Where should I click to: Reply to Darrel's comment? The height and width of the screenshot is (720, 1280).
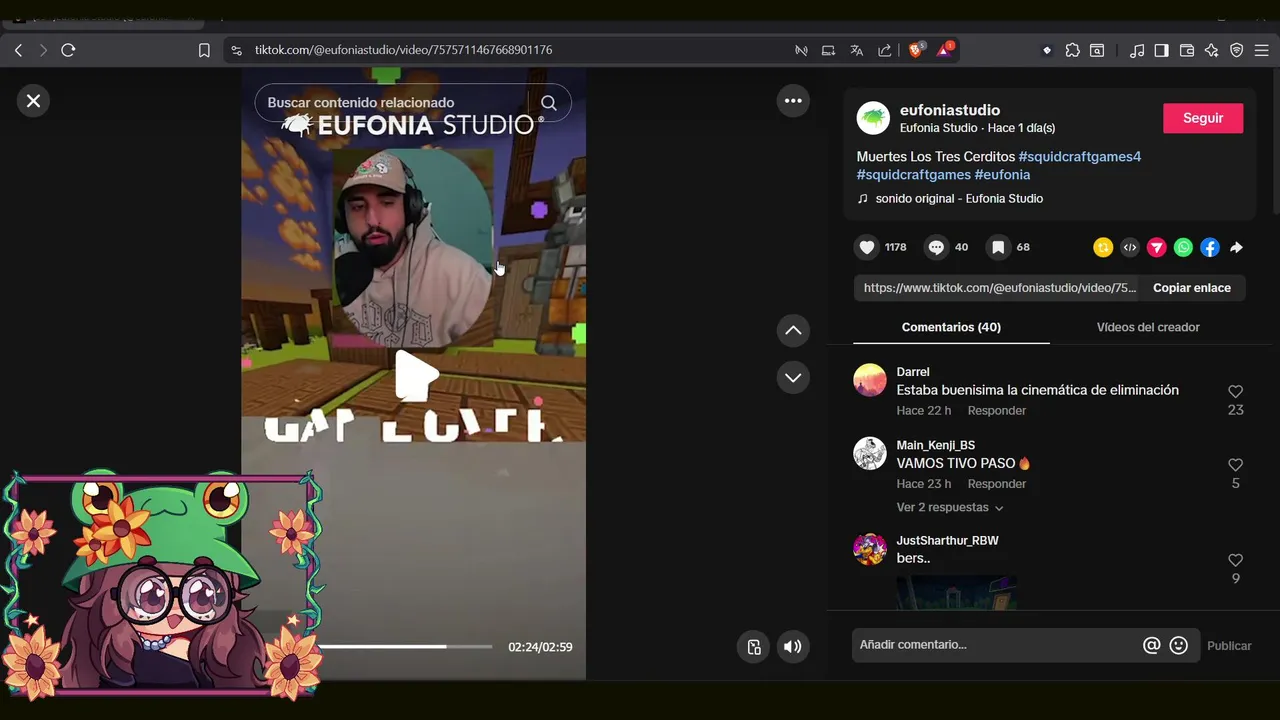(x=997, y=411)
